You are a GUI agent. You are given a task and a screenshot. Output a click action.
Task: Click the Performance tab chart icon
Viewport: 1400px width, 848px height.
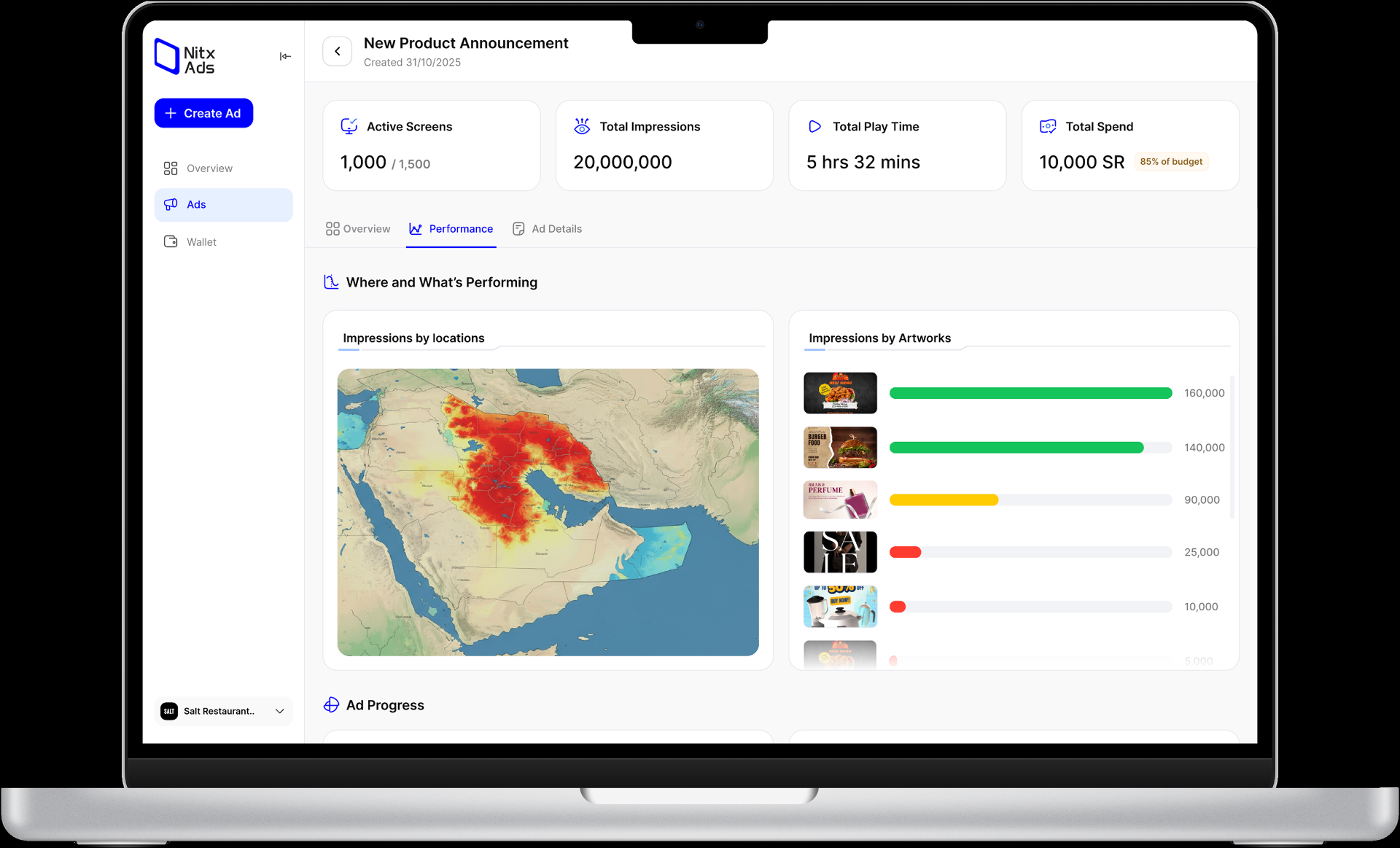(x=416, y=229)
